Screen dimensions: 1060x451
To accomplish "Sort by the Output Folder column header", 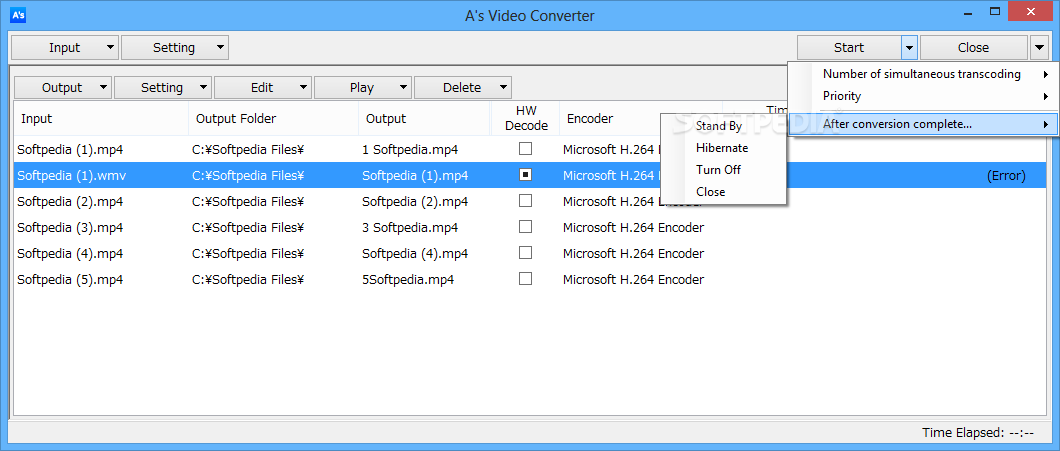I will point(274,118).
